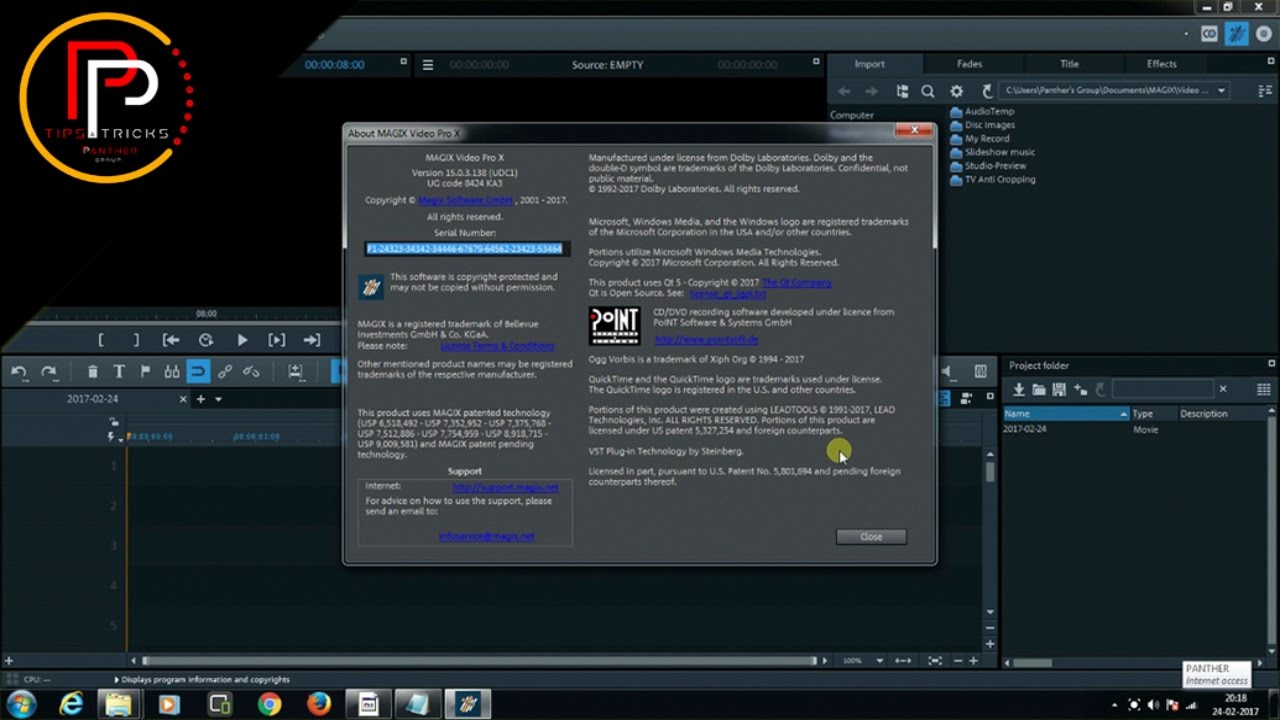Image resolution: width=1280 pixels, height=720 pixels.
Task: Click the ungroup broken chain icon
Action: [251, 372]
